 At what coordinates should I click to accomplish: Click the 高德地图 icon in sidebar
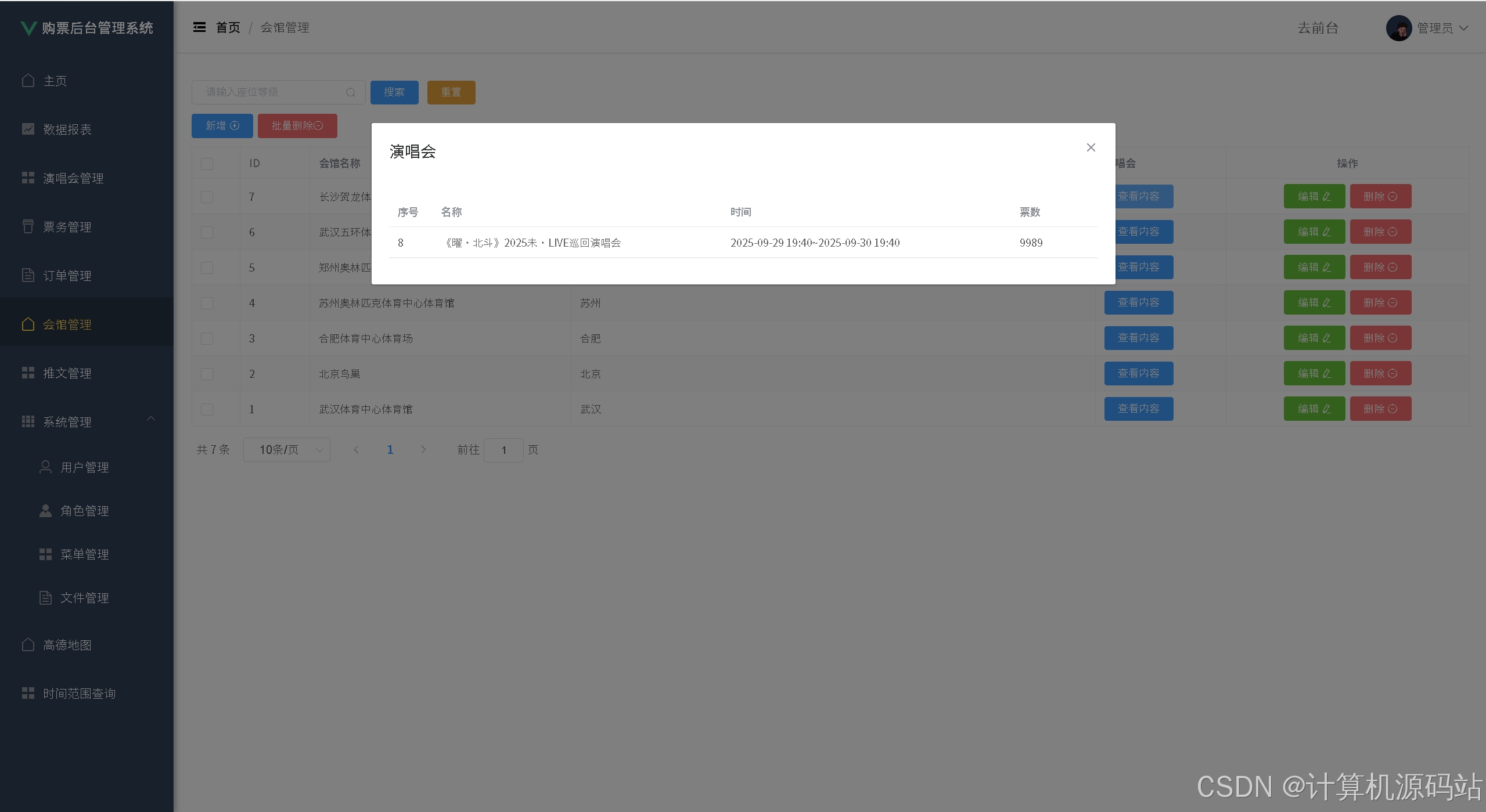coord(28,644)
